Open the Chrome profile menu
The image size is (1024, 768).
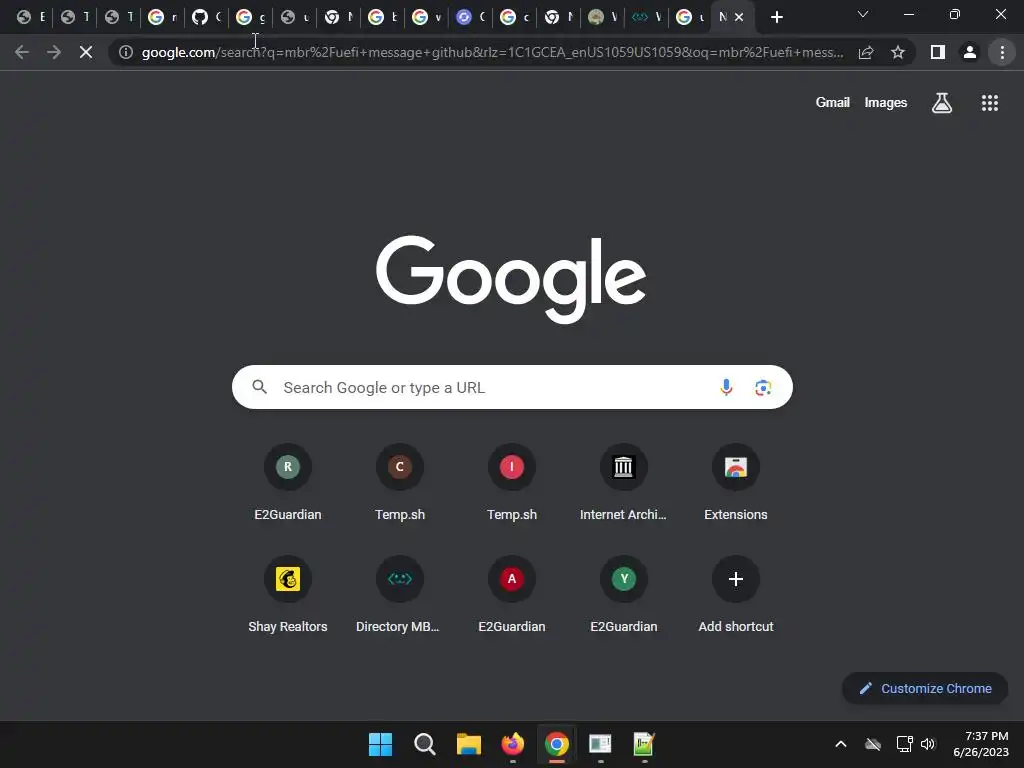[x=970, y=52]
